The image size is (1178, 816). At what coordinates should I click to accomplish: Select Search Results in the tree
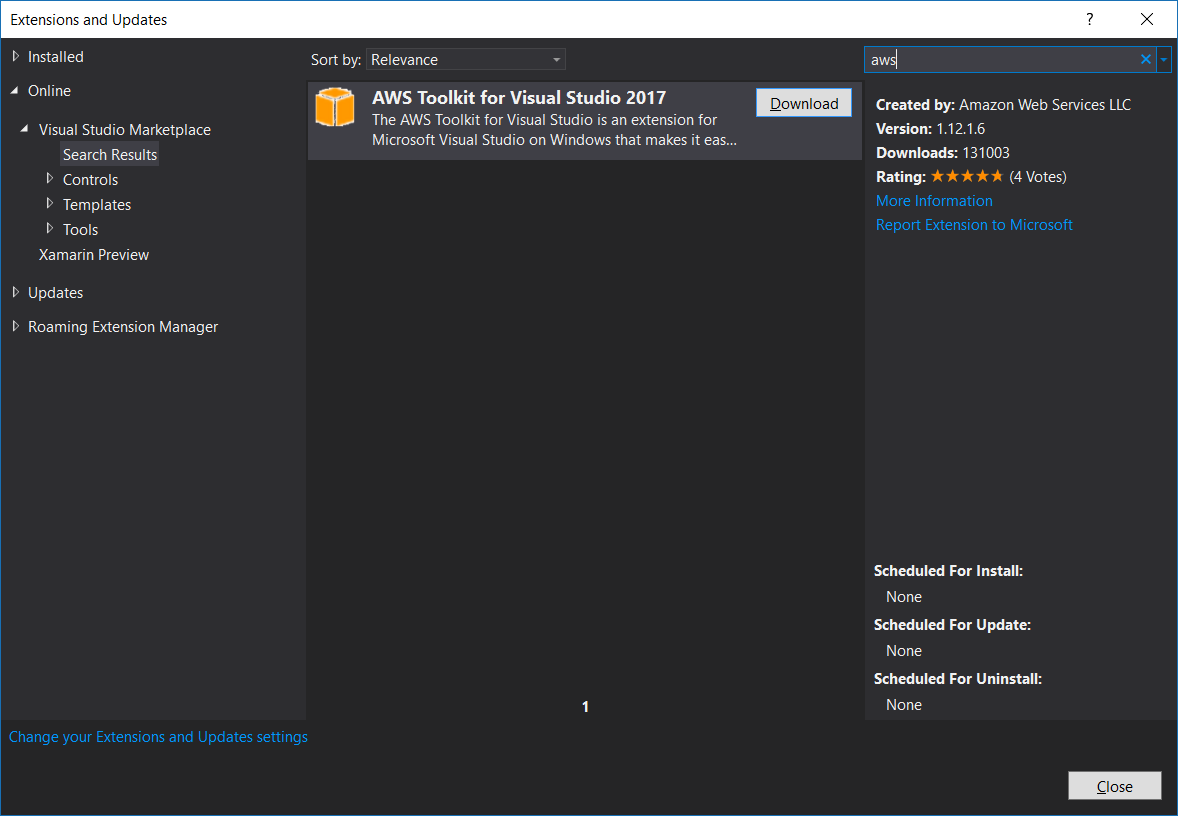pos(110,155)
